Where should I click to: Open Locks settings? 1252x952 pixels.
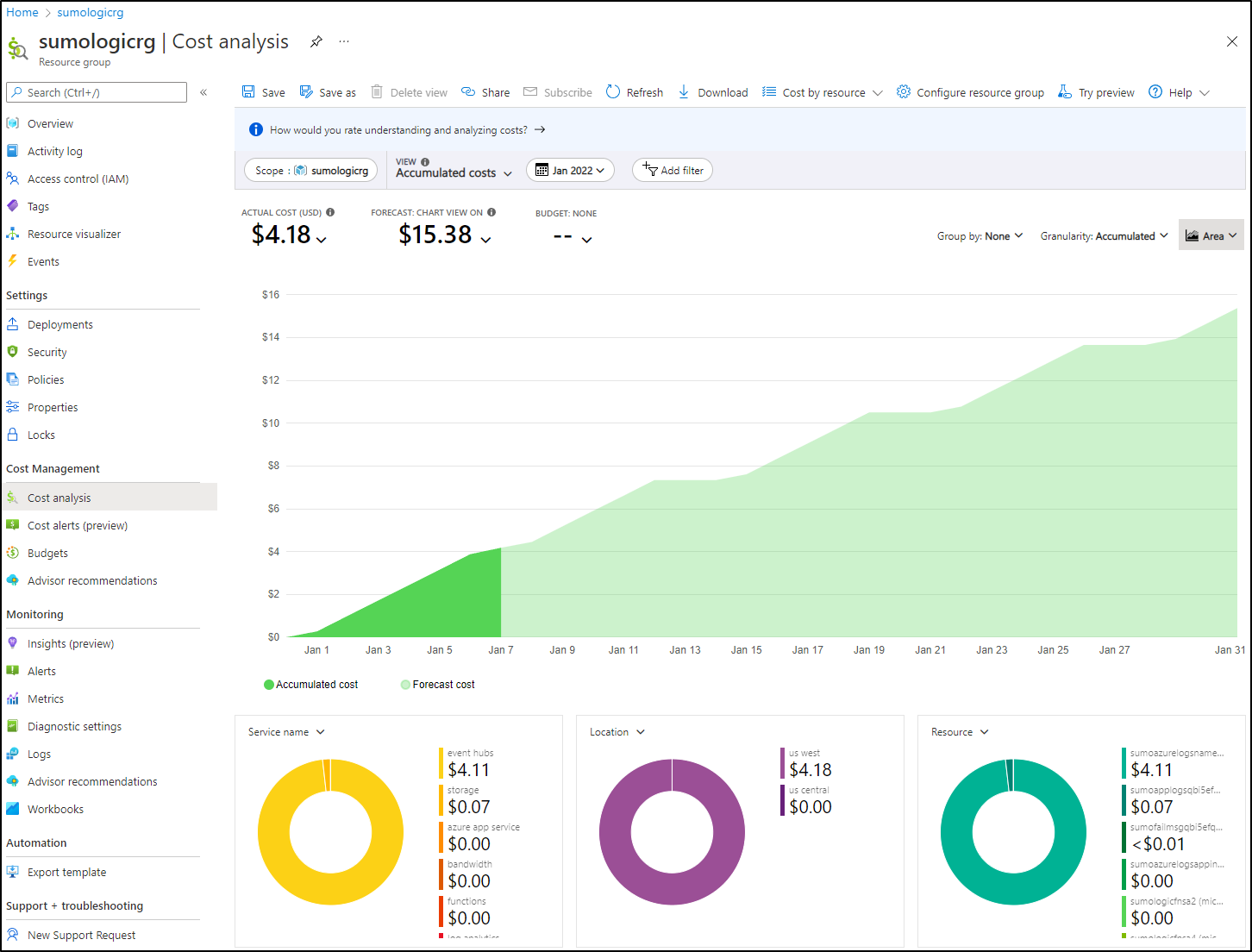tap(41, 435)
